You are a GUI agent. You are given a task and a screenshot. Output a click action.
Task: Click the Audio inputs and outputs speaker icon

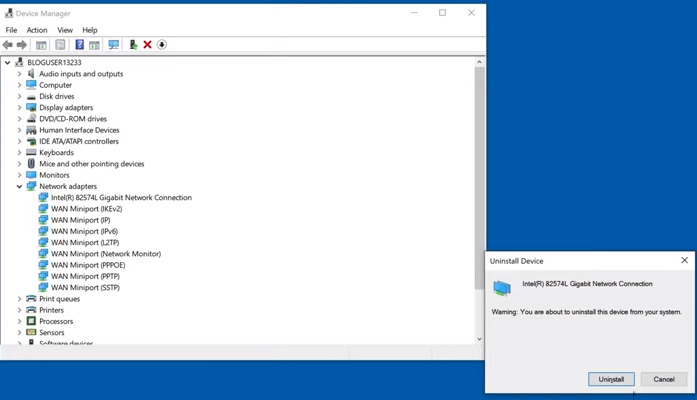31,73
